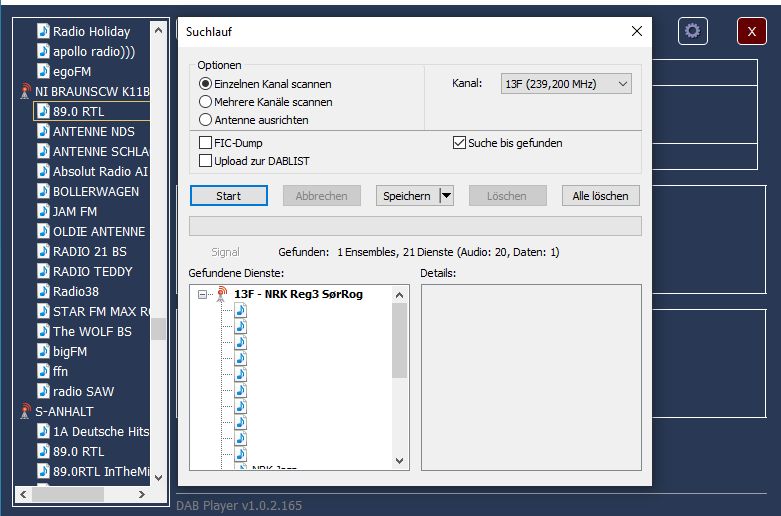The height and width of the screenshot is (516, 781).
Task: Enable the FIC-Dump checkbox
Action: point(206,143)
